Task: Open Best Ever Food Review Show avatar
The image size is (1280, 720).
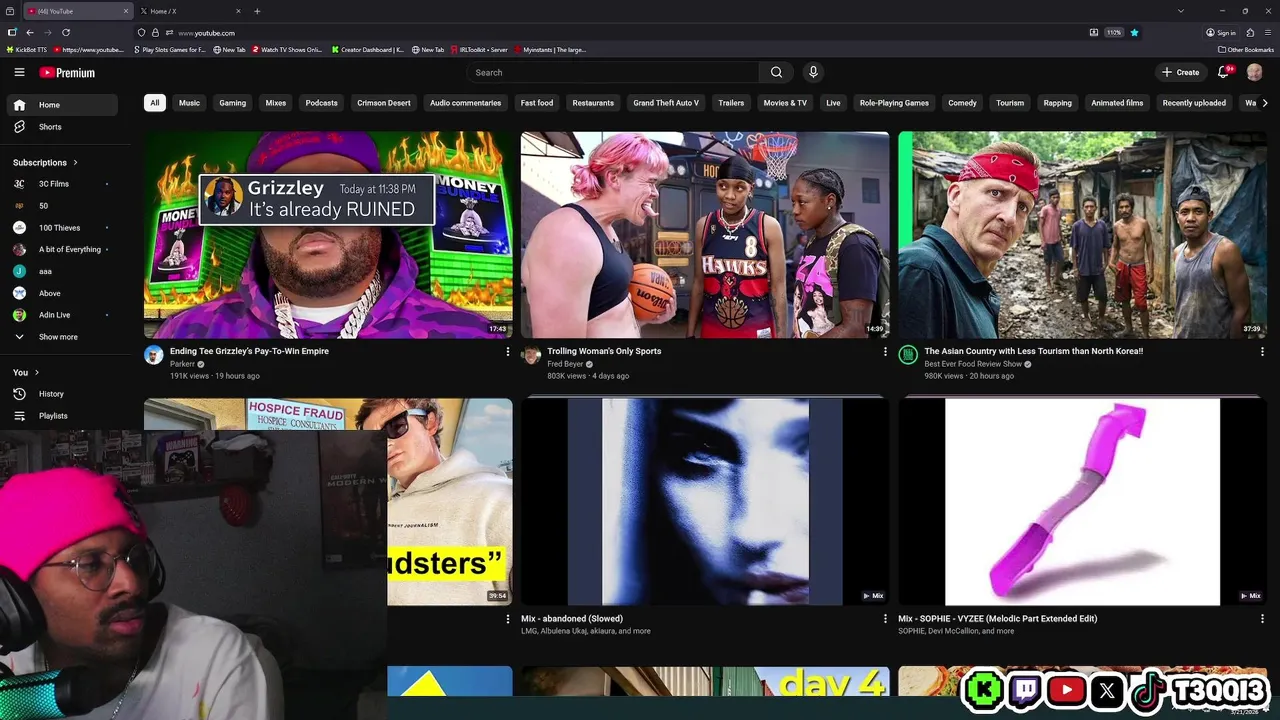Action: coord(908,355)
